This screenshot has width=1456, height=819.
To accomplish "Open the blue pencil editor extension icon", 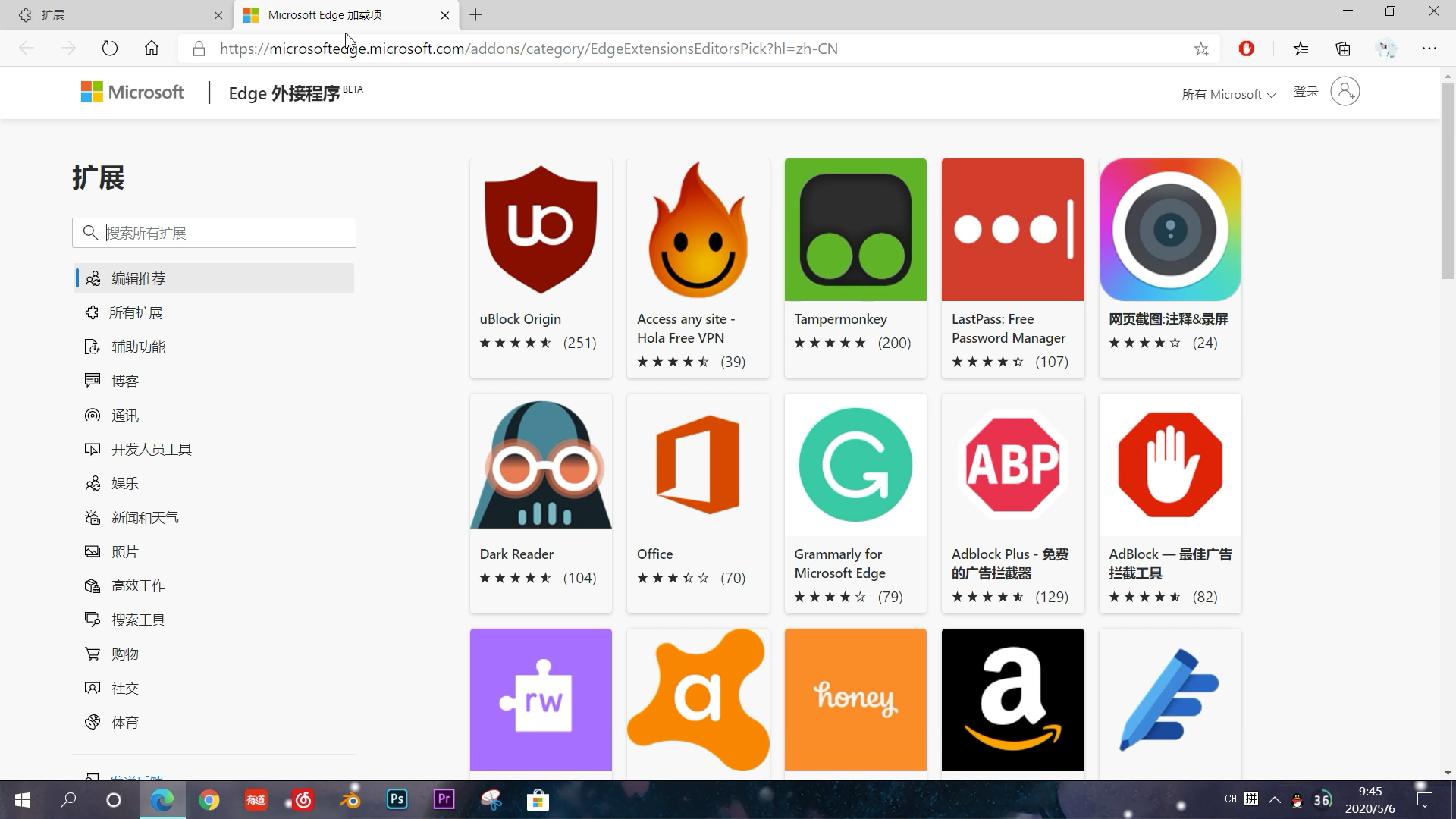I will (1170, 700).
